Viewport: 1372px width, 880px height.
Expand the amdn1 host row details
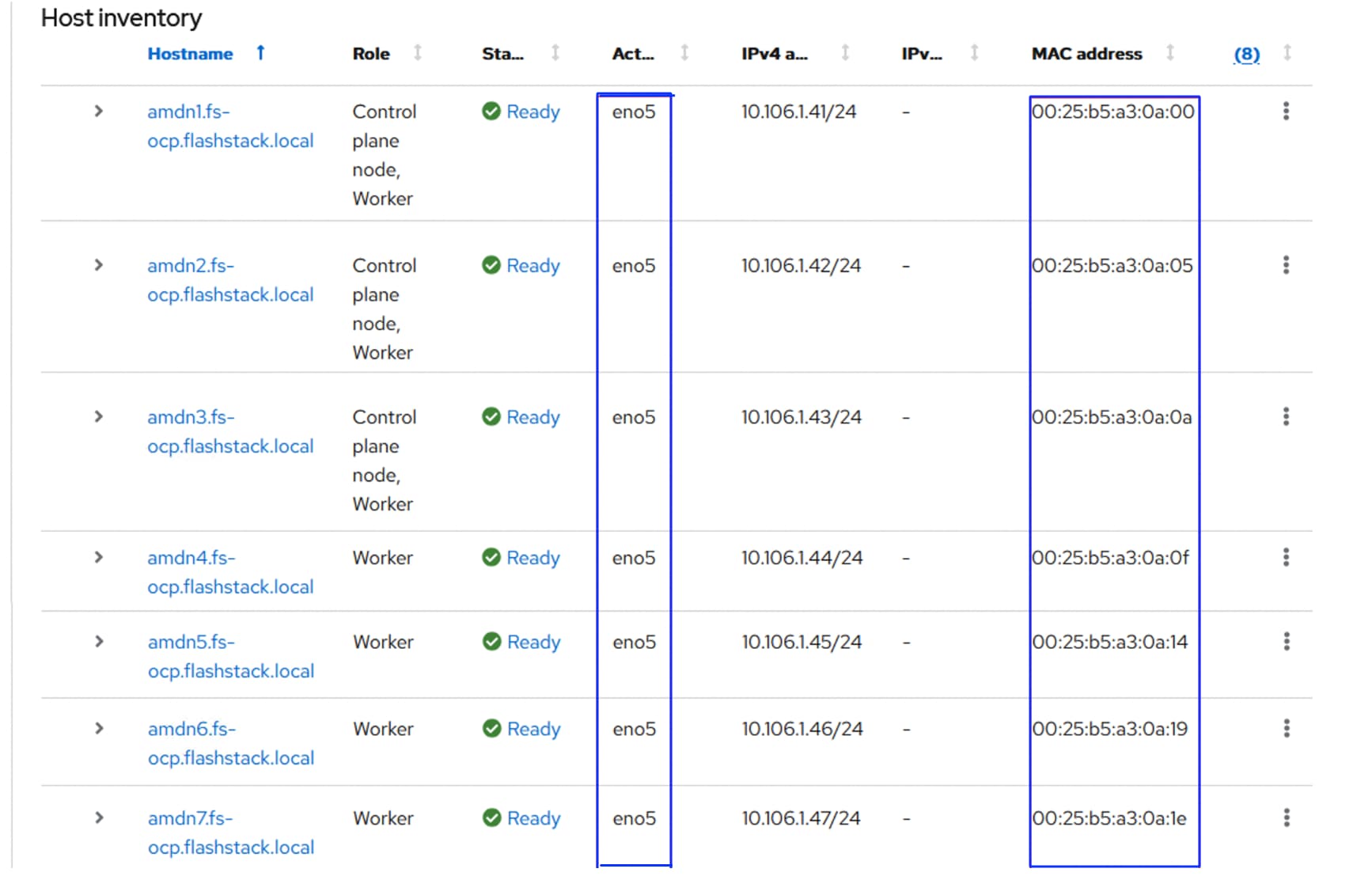99,112
